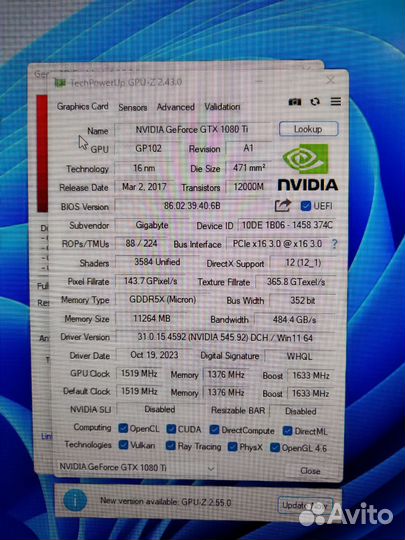Click the GPU Clock row Boost value 1633 MHz
Screen dimensions: 405x540
pos(311,375)
